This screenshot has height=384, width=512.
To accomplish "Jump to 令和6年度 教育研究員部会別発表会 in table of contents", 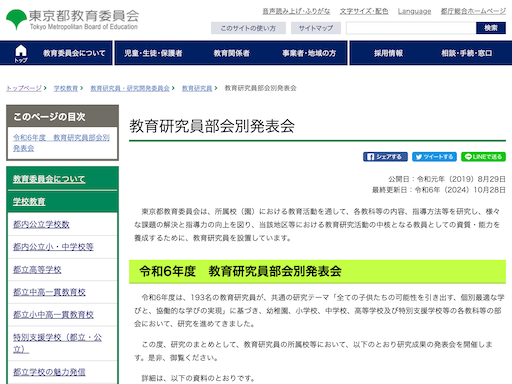I will coord(61,143).
